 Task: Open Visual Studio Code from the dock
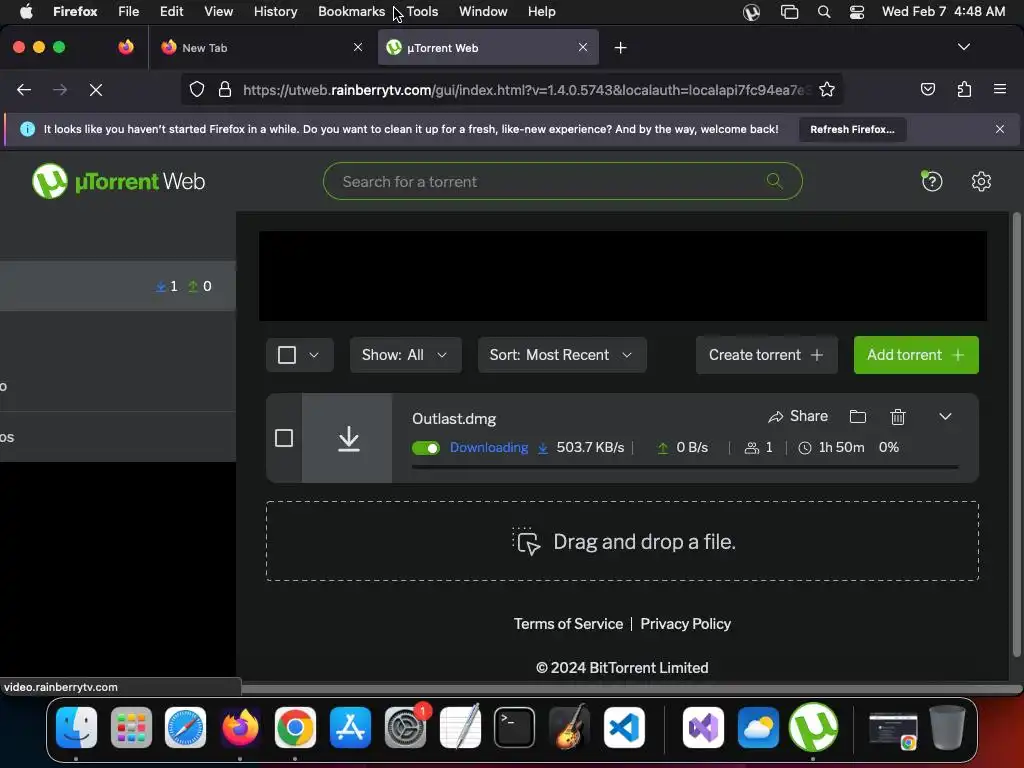tap(624, 727)
